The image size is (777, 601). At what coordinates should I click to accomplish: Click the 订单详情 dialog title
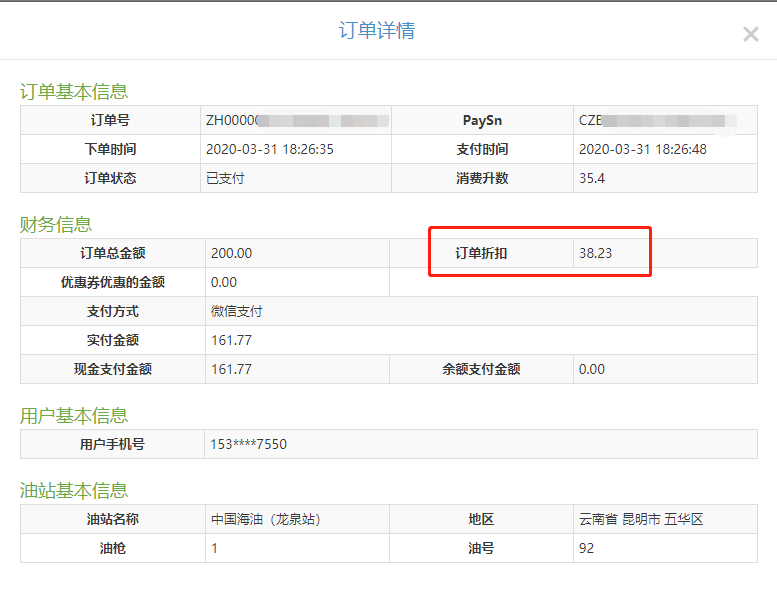[x=377, y=31]
